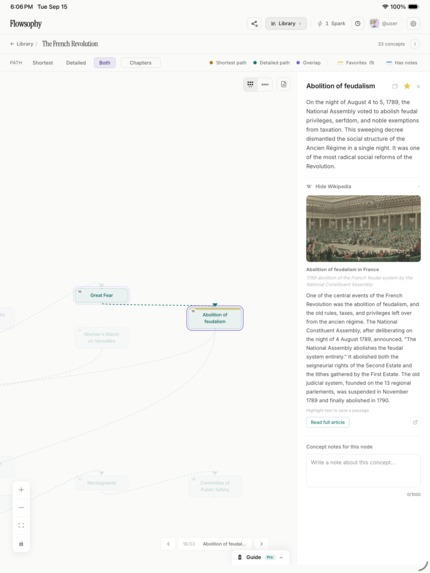Expand the Guide Pro panel chevron

point(281,557)
